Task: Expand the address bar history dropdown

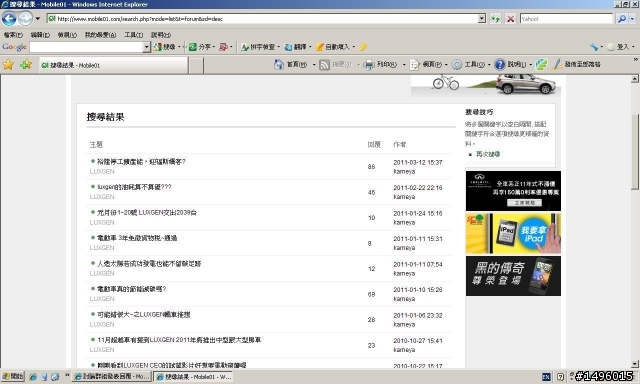Action: click(x=482, y=19)
